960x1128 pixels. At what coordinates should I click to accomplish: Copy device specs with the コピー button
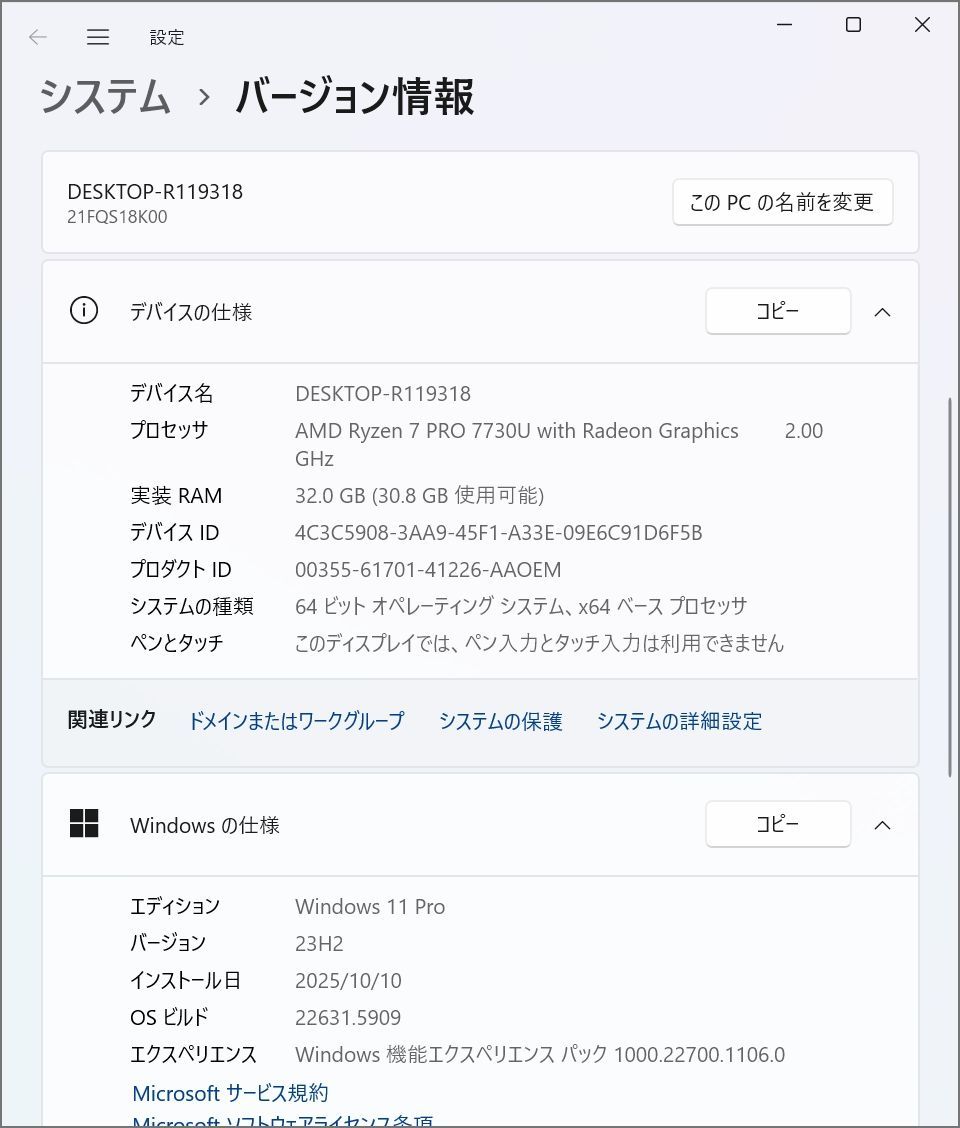(778, 311)
